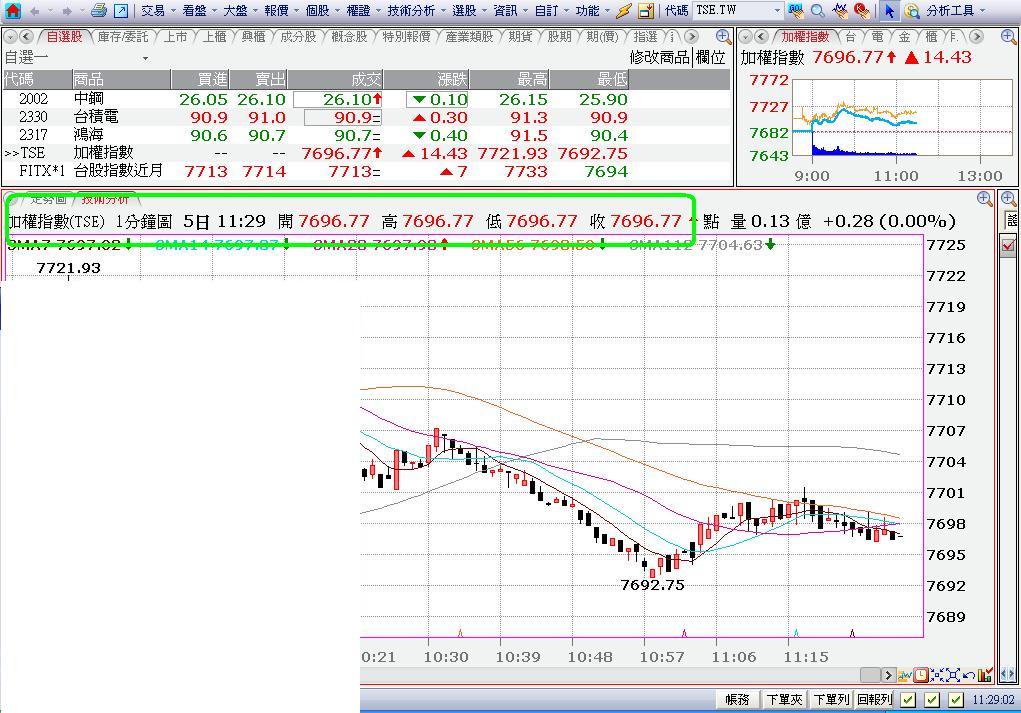1021x713 pixels.
Task: Click the red clock period icon
Action: 921,675
